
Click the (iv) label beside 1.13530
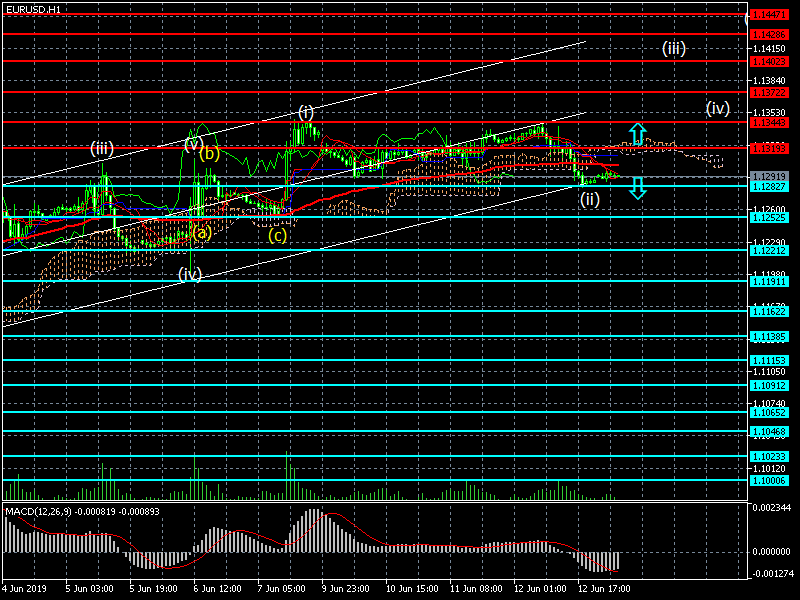717,109
